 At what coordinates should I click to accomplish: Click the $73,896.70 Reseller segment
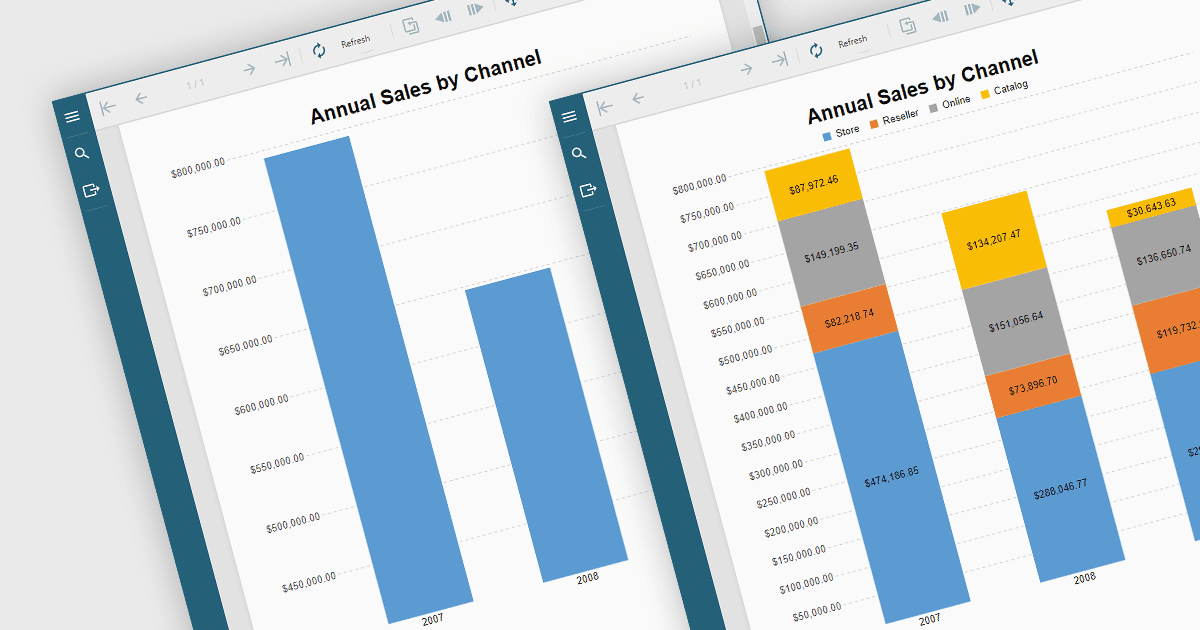coord(1033,385)
